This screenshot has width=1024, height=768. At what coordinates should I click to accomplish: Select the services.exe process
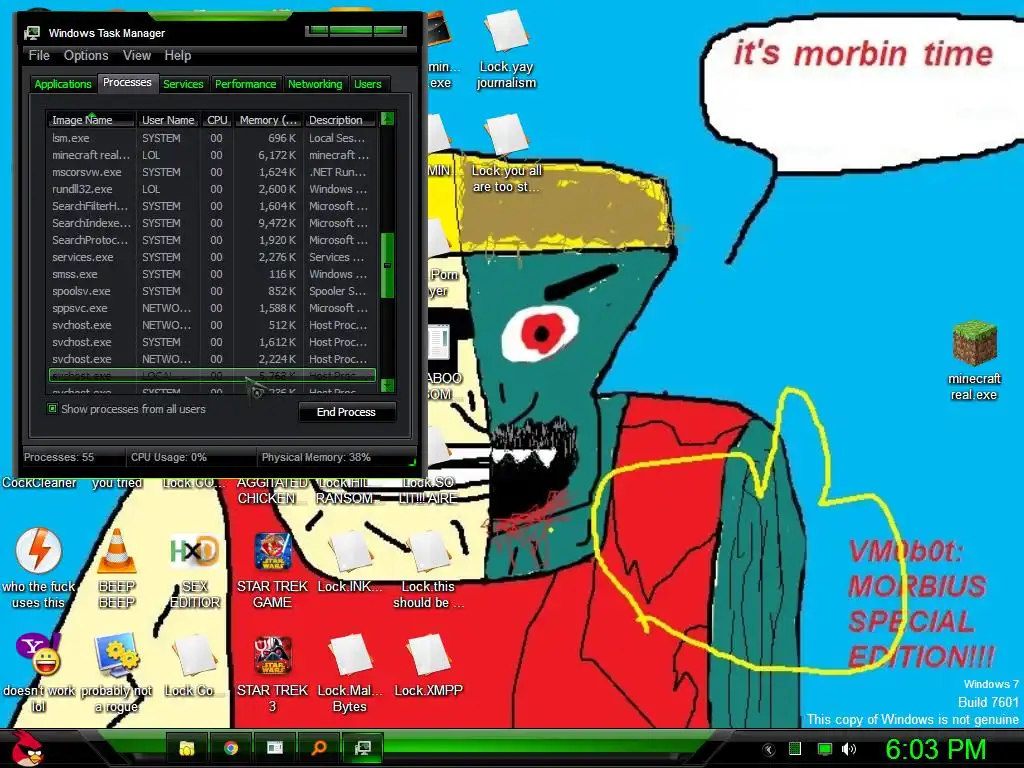(212, 257)
